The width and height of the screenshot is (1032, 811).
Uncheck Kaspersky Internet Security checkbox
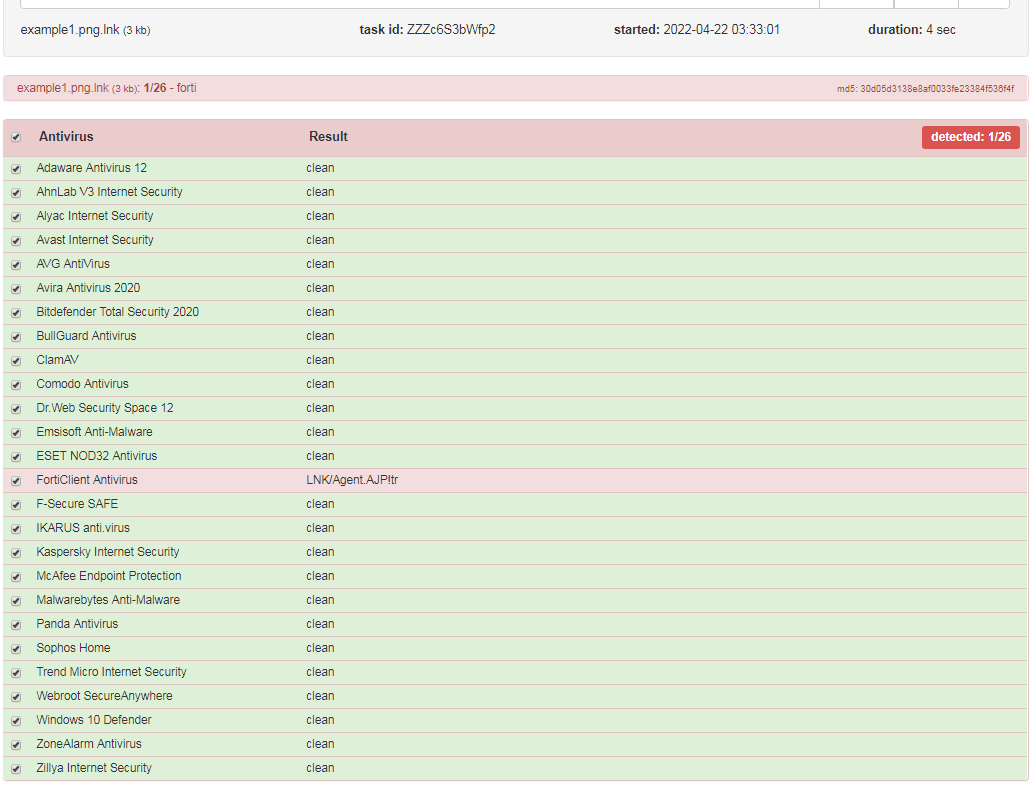click(16, 553)
